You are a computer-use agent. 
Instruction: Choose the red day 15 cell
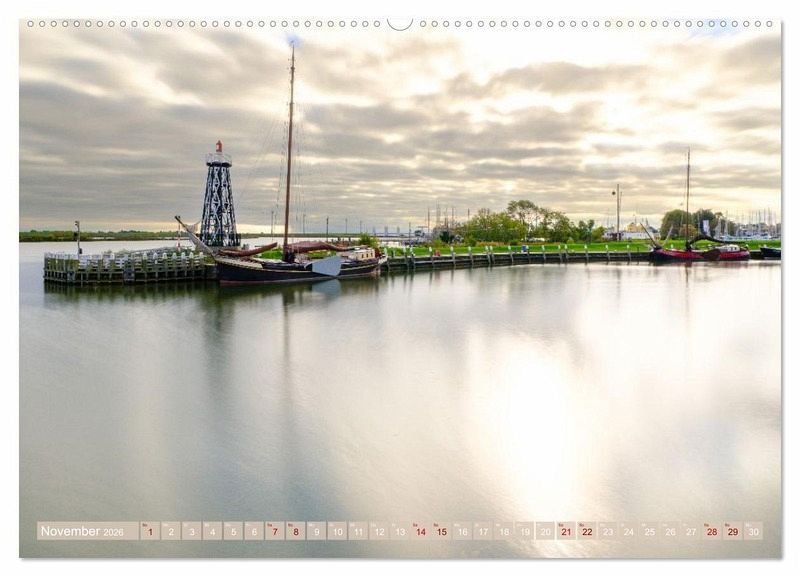tap(441, 531)
